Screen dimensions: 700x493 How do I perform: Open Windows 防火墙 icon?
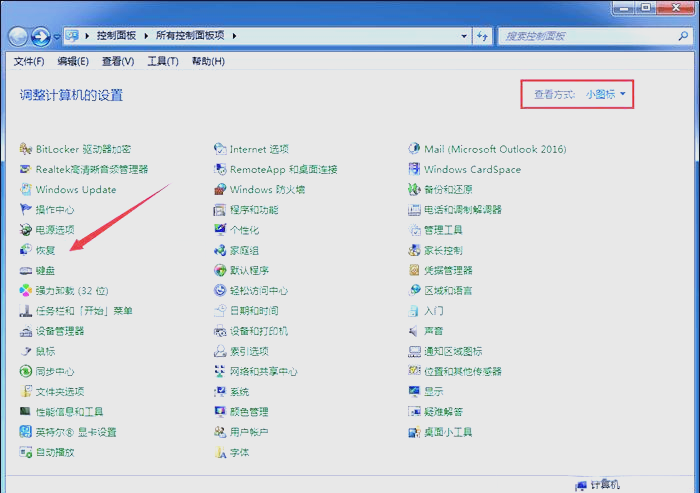[x=221, y=190]
